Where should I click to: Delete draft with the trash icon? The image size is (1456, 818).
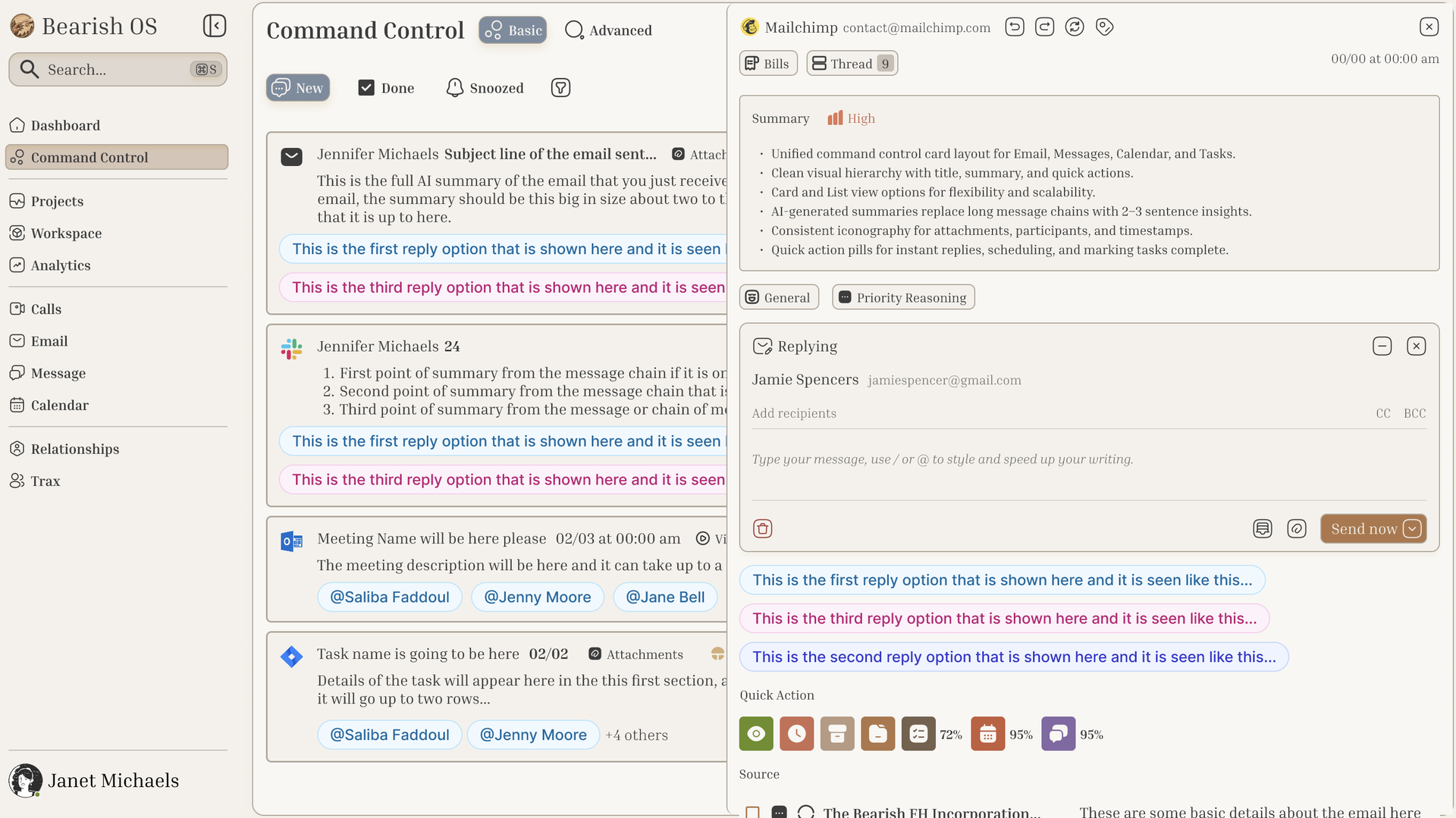point(762,528)
